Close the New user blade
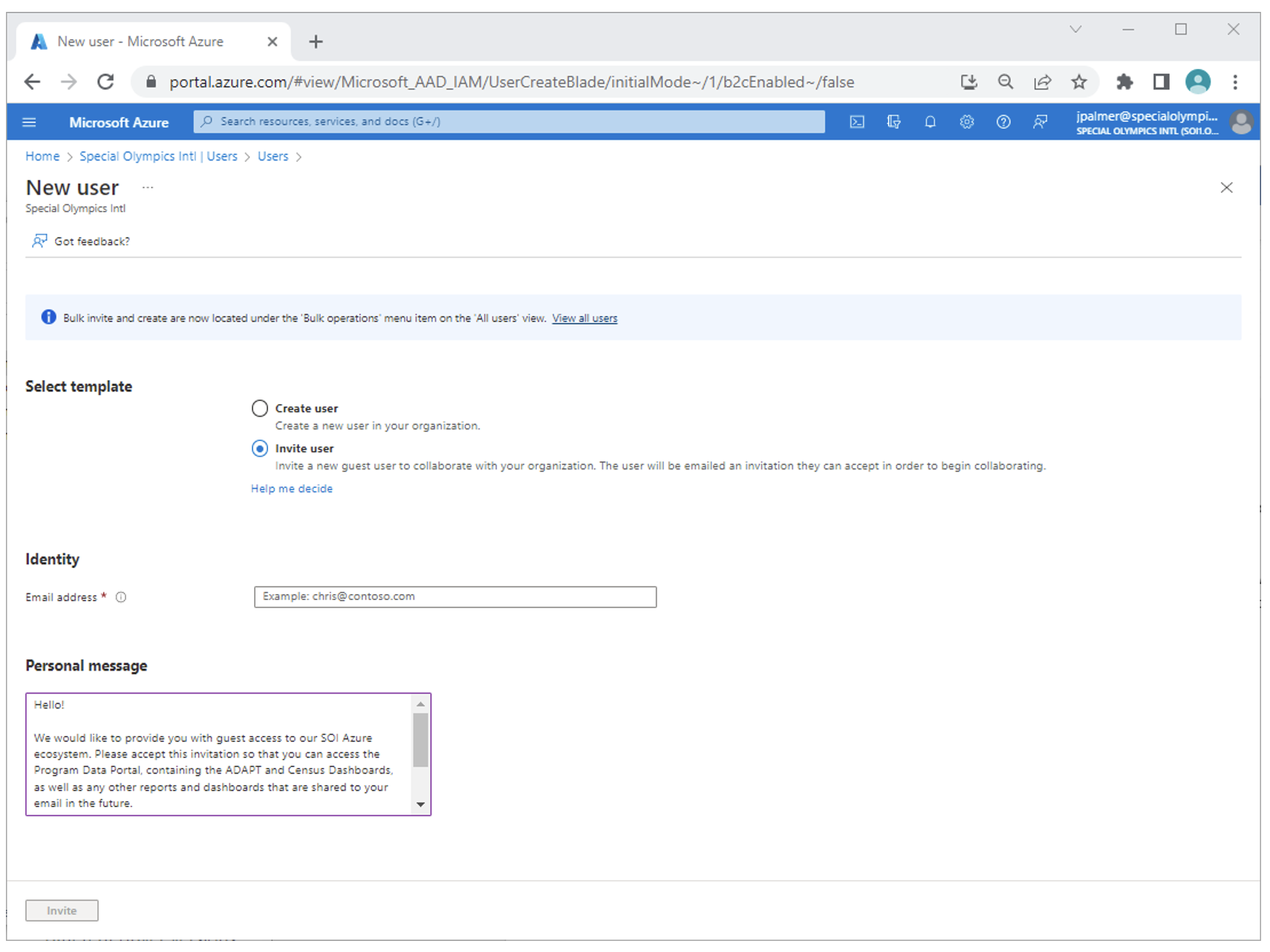 [x=1226, y=188]
